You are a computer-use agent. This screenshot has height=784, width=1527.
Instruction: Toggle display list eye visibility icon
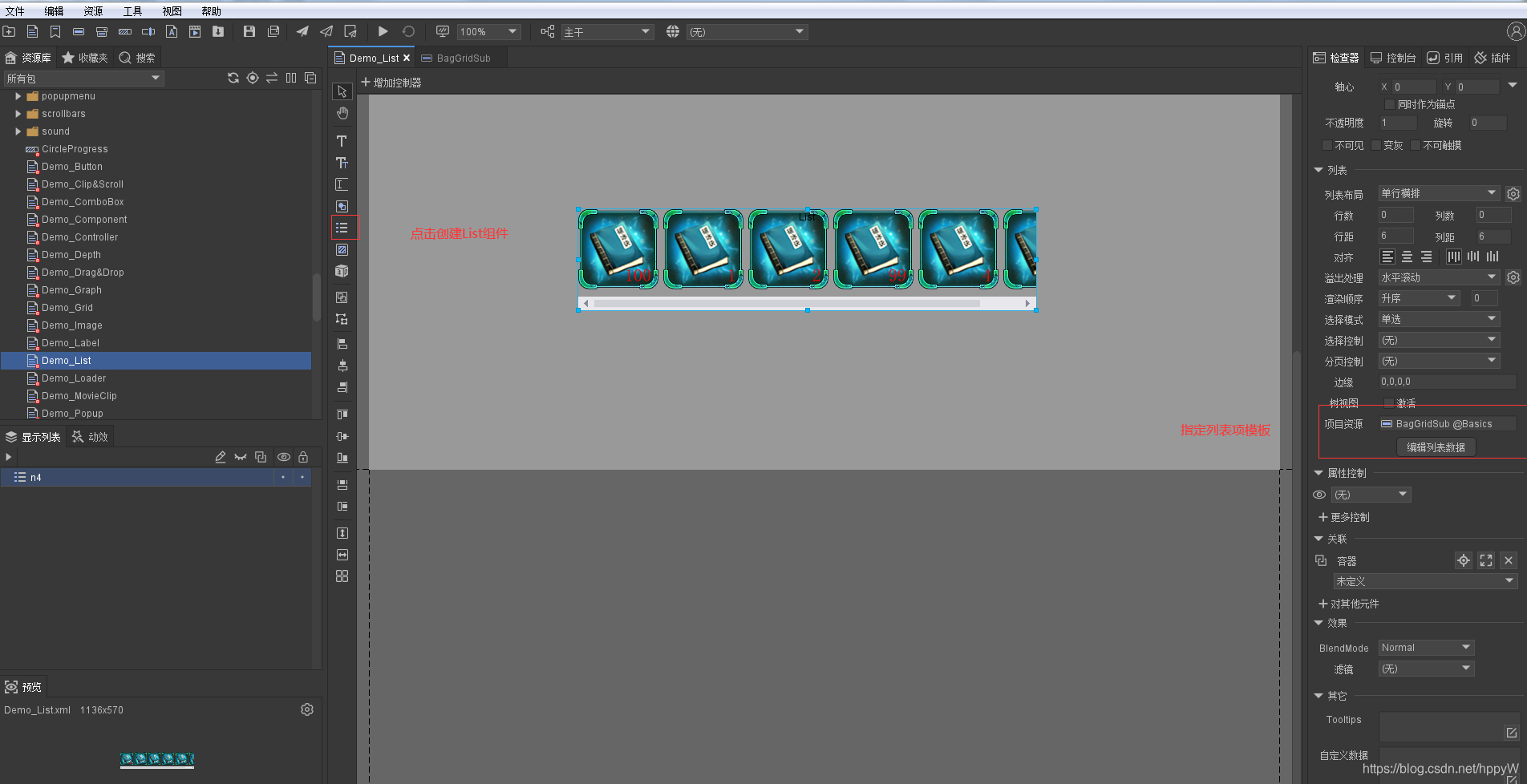tap(284, 457)
